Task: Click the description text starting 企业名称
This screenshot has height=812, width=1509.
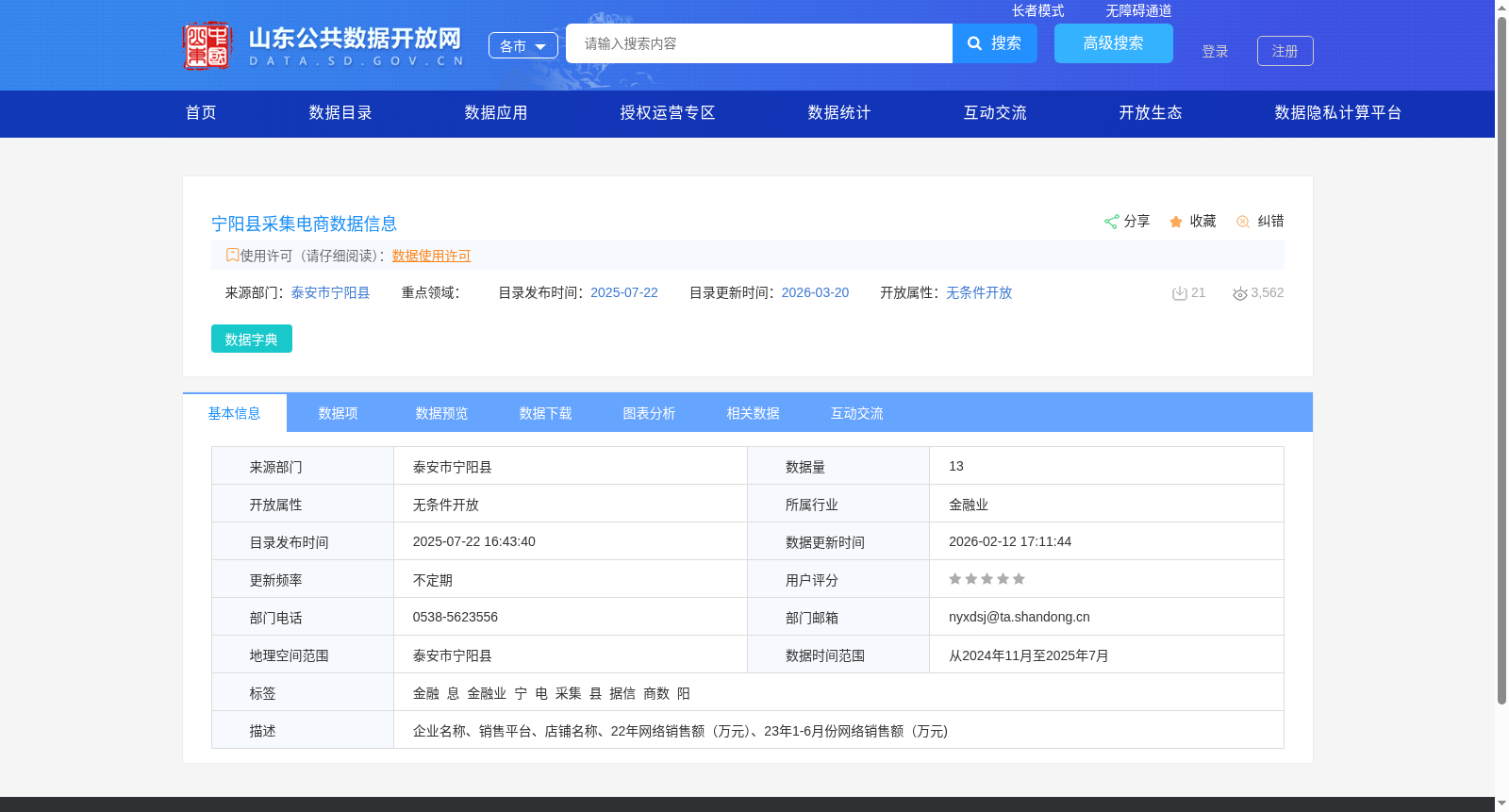Action: pos(681,731)
